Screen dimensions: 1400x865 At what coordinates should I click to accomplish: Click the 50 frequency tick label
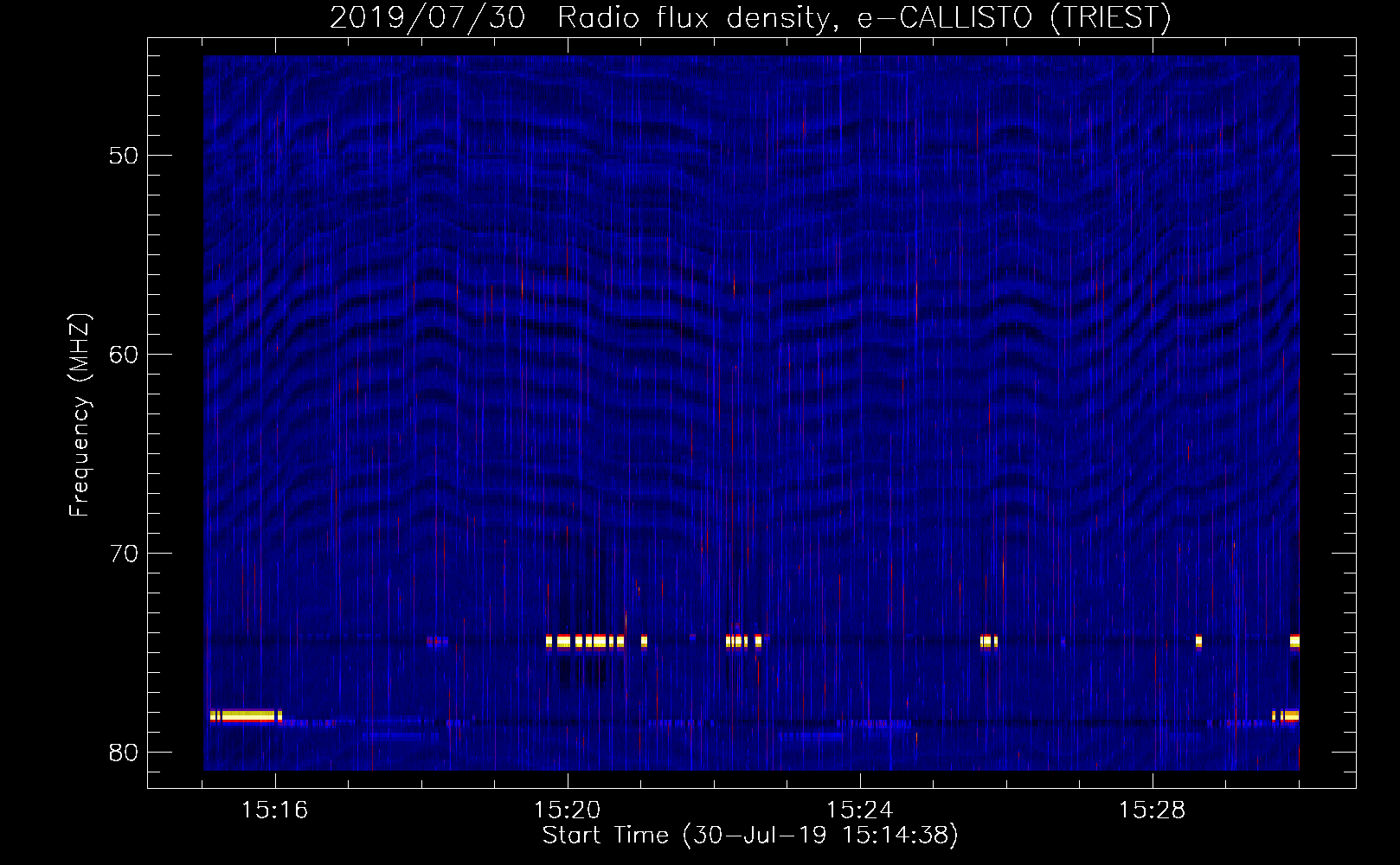click(125, 156)
